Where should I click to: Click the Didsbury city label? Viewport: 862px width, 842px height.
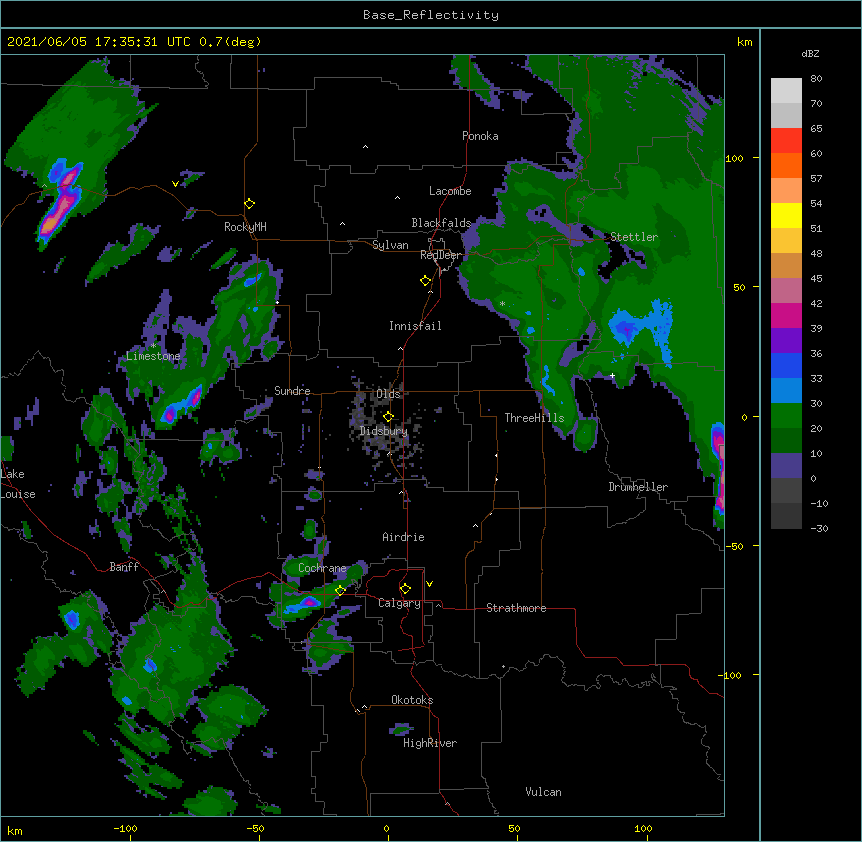point(384,431)
